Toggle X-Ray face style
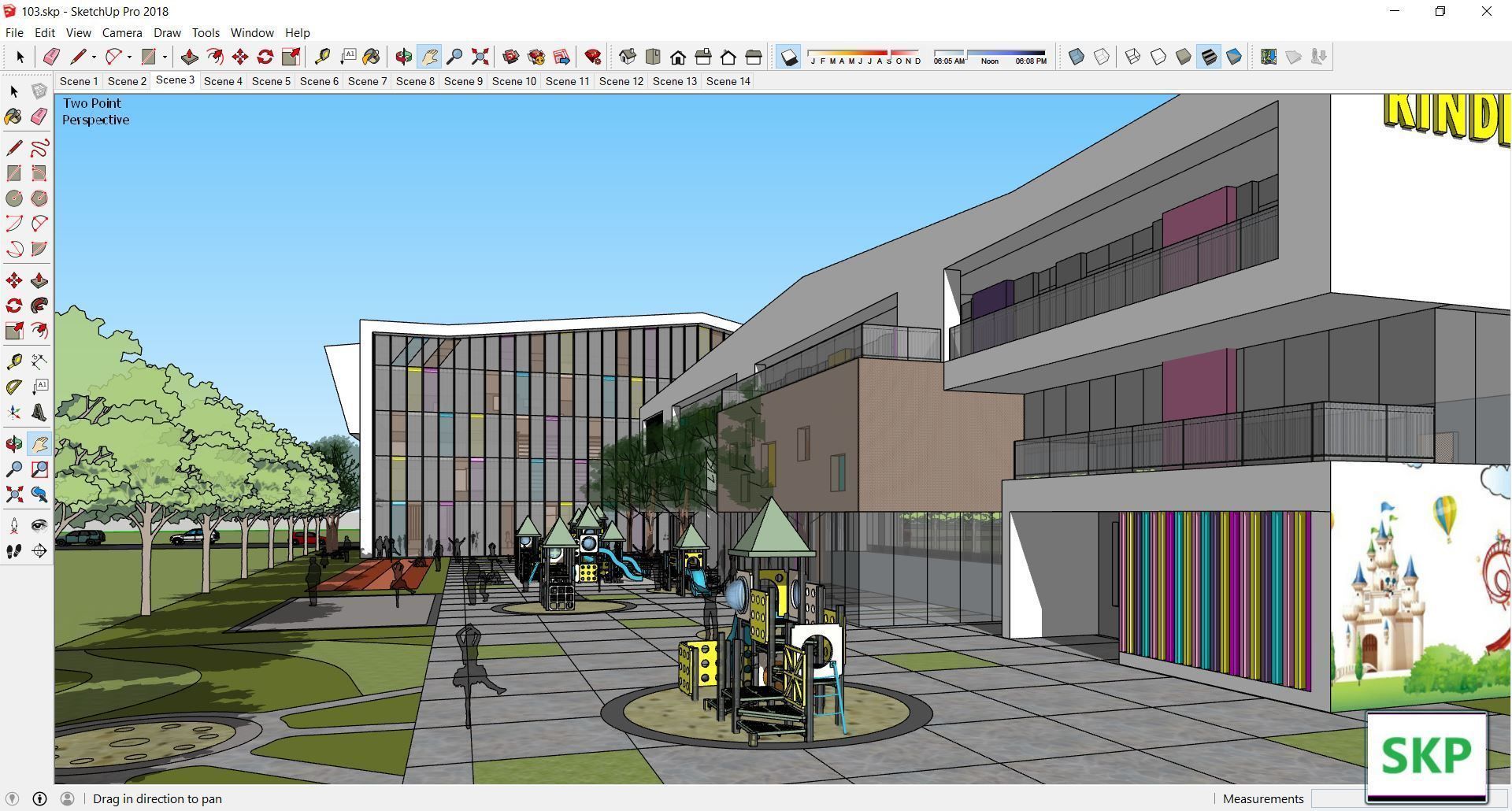1512x811 pixels. [x=1077, y=57]
